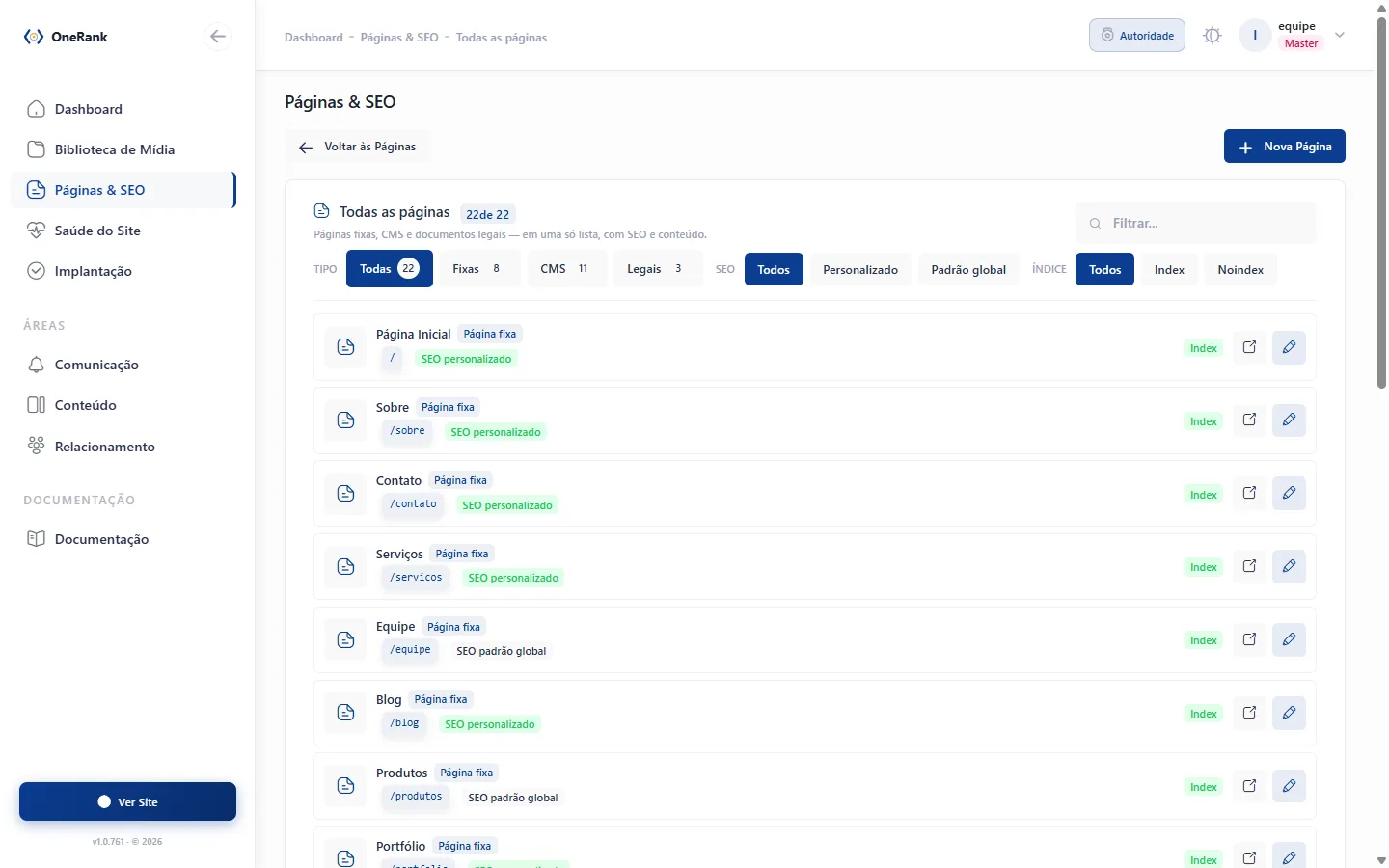Select the Fixas type filter

click(477, 269)
